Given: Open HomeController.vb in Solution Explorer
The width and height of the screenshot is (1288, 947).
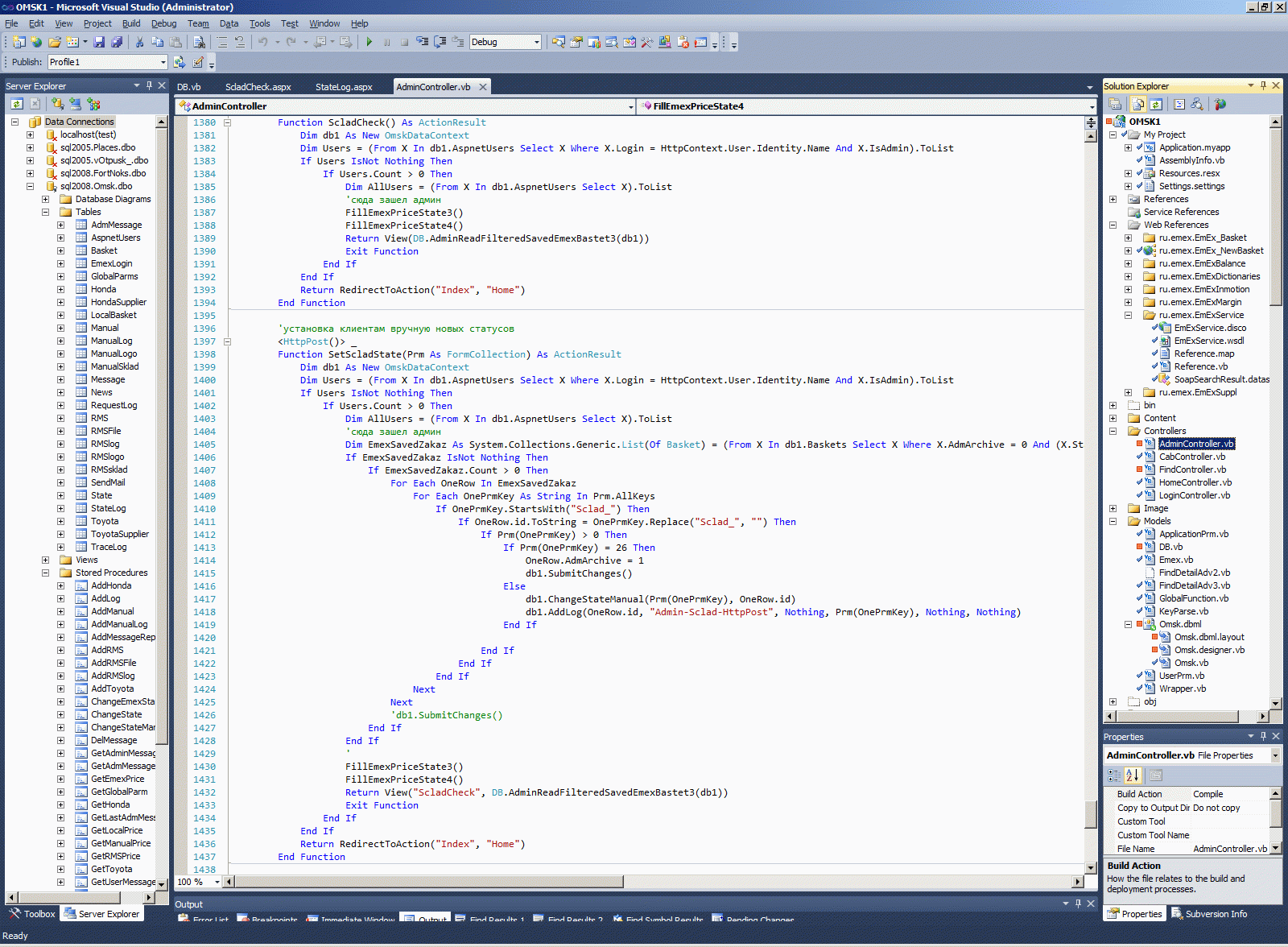Looking at the screenshot, I should tap(1195, 482).
